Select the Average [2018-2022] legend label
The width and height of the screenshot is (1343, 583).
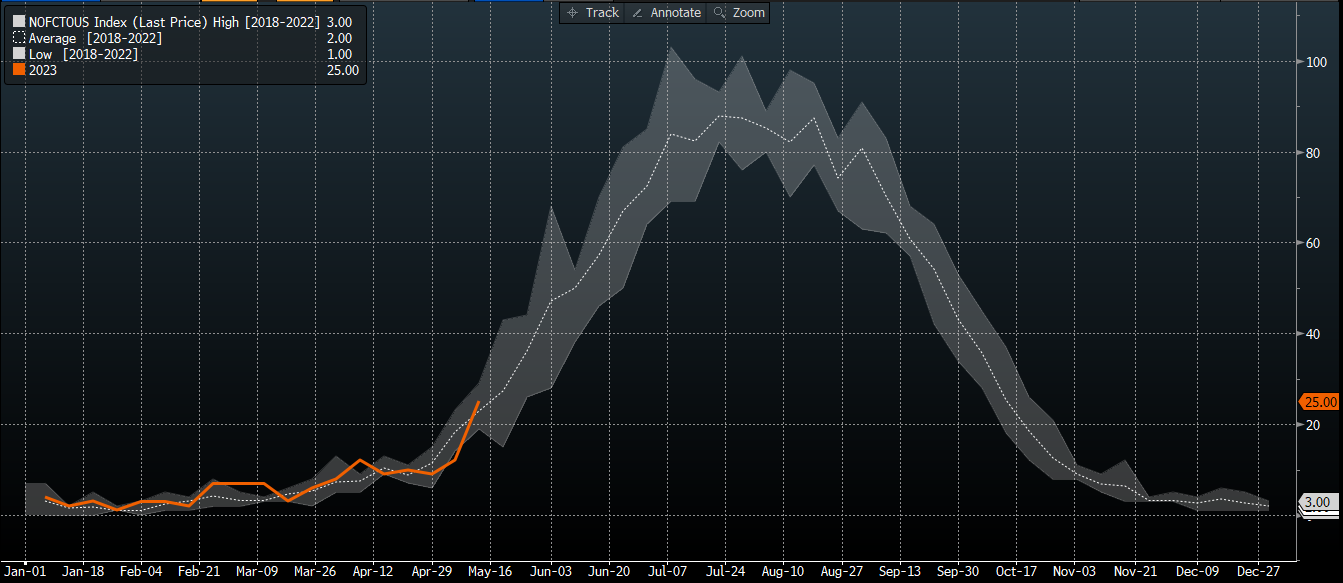96,37
